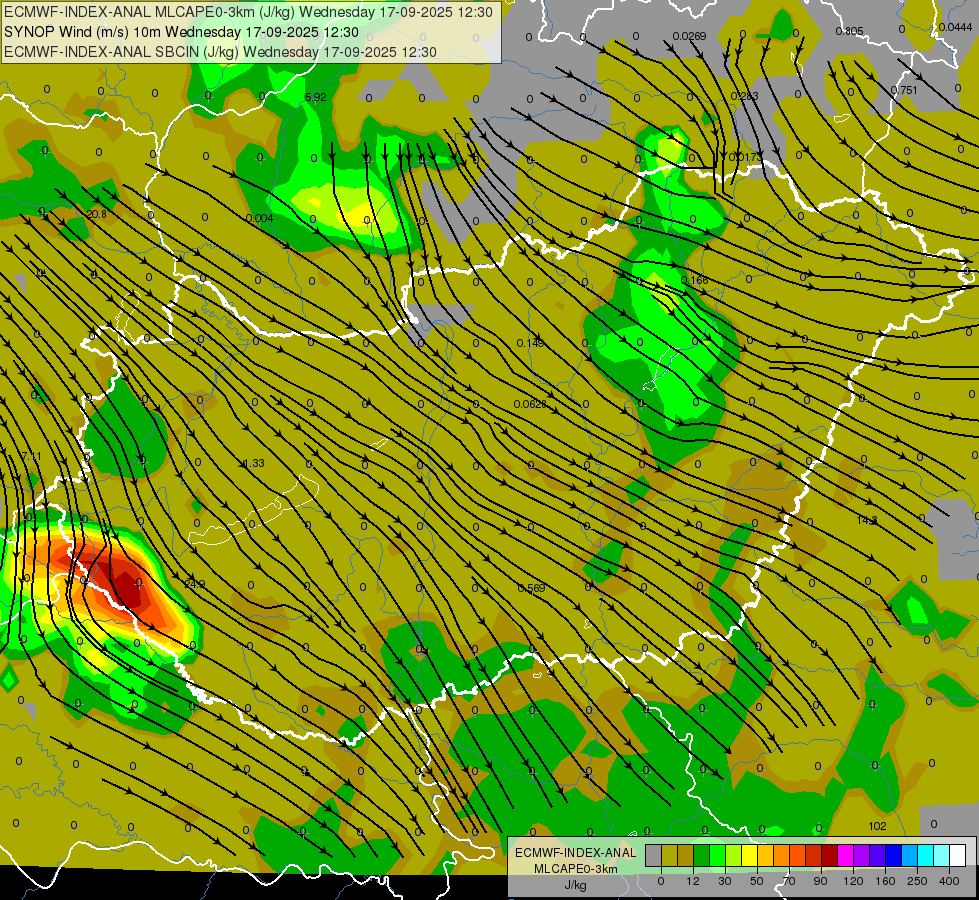The image size is (979, 900).
Task: Select the pure blue legend swatch
Action: [x=893, y=855]
